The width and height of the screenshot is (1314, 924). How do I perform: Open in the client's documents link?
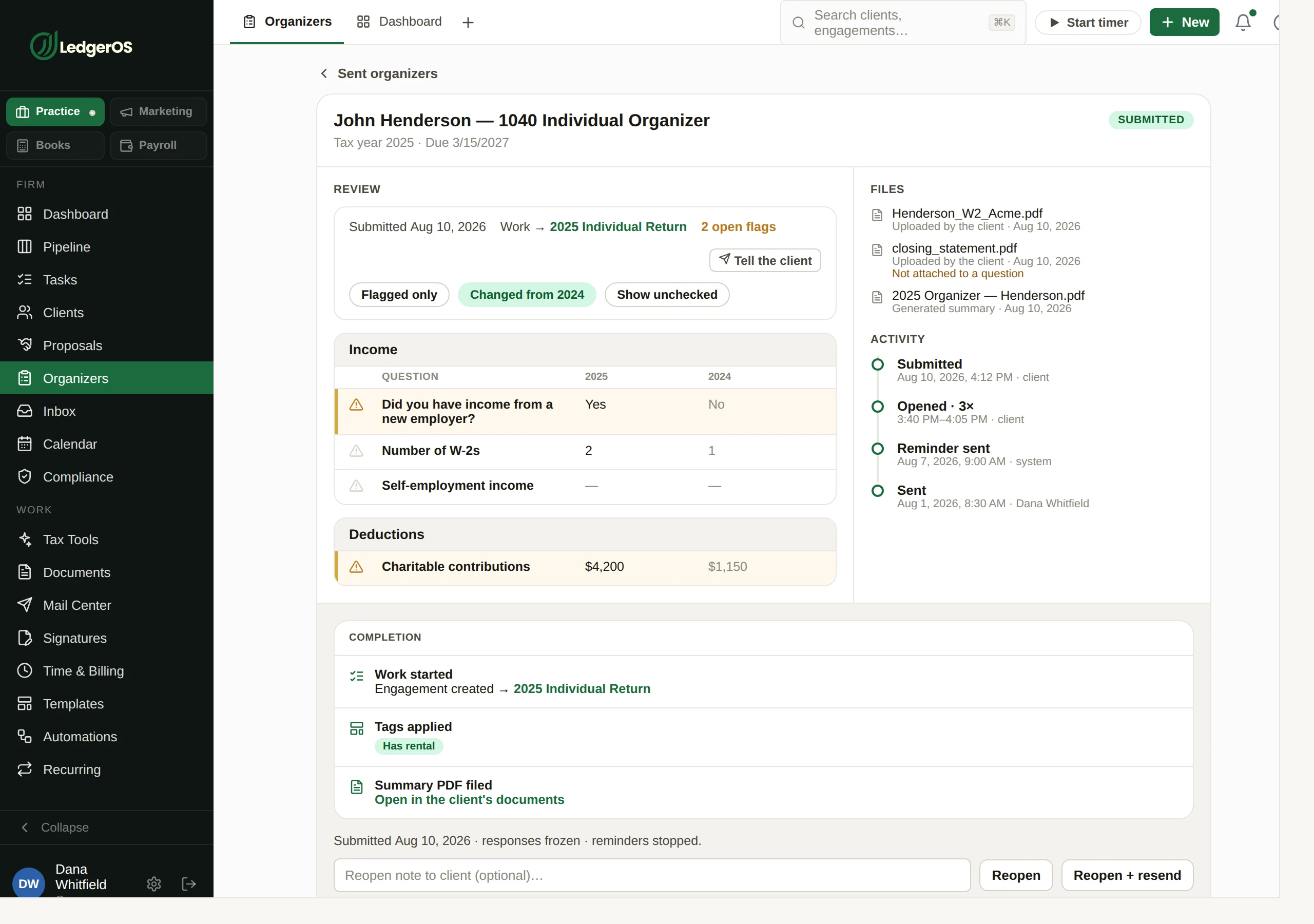pos(469,800)
